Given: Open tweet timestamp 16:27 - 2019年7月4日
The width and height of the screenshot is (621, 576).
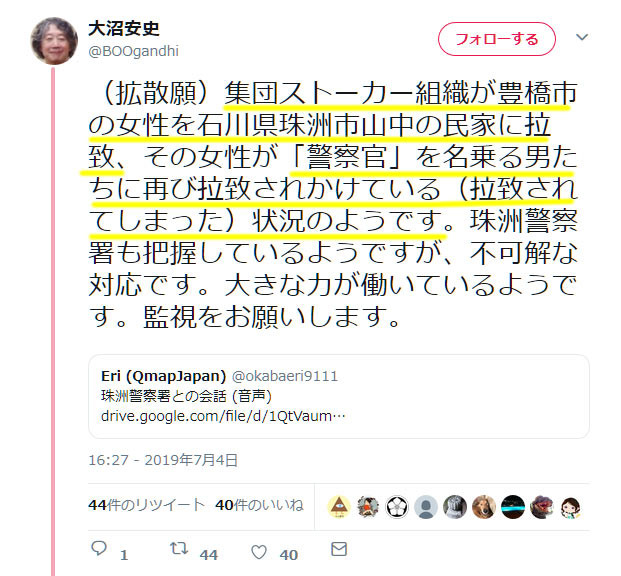Looking at the screenshot, I should [163, 460].
